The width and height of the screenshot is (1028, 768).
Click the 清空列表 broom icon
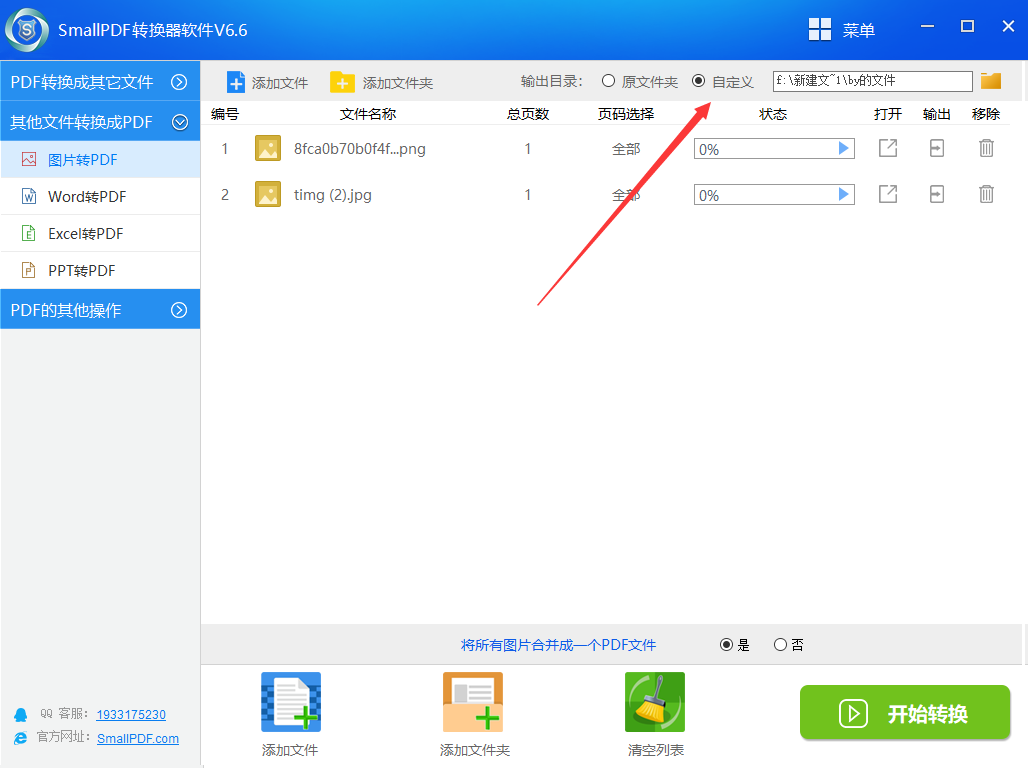click(655, 702)
